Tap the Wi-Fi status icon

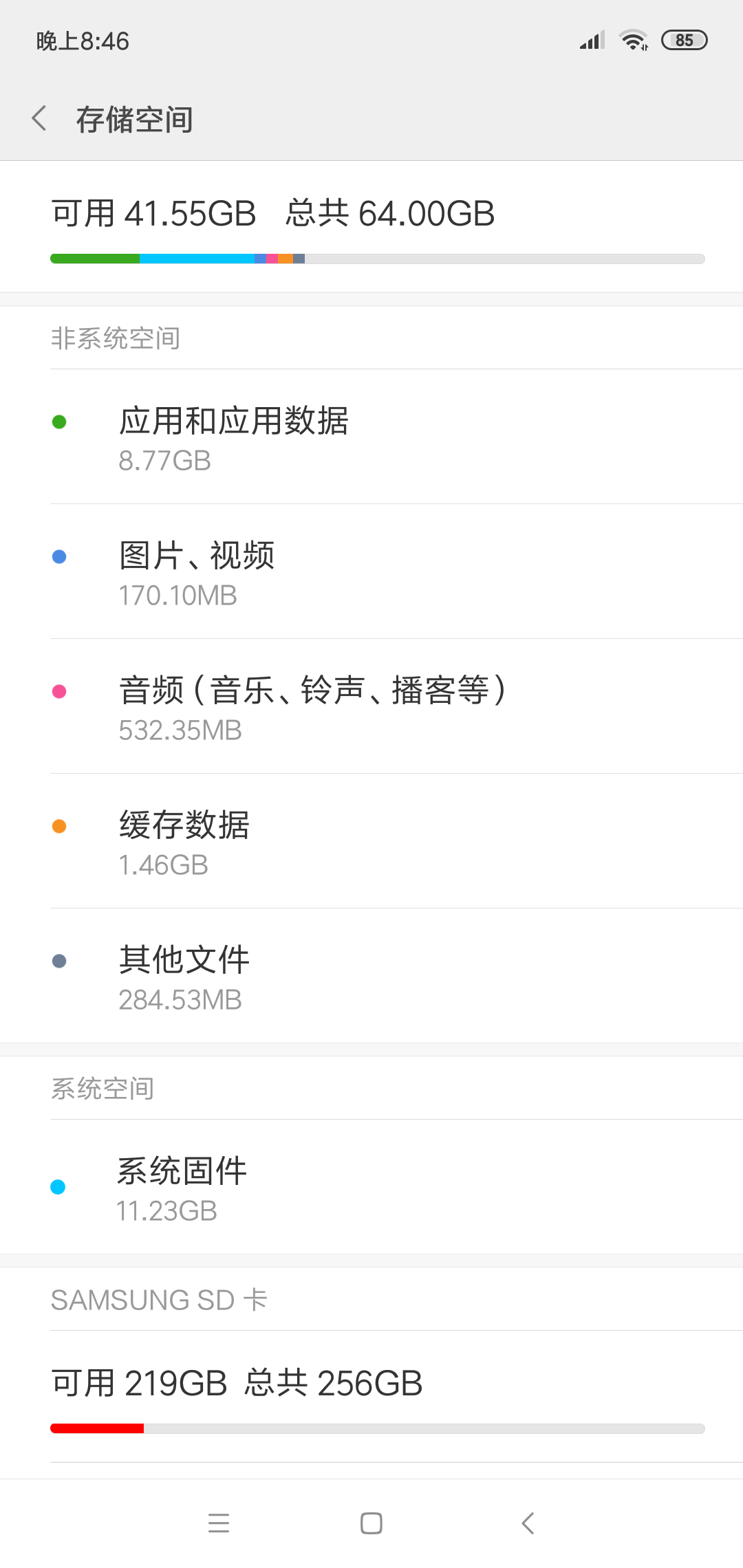[x=633, y=40]
